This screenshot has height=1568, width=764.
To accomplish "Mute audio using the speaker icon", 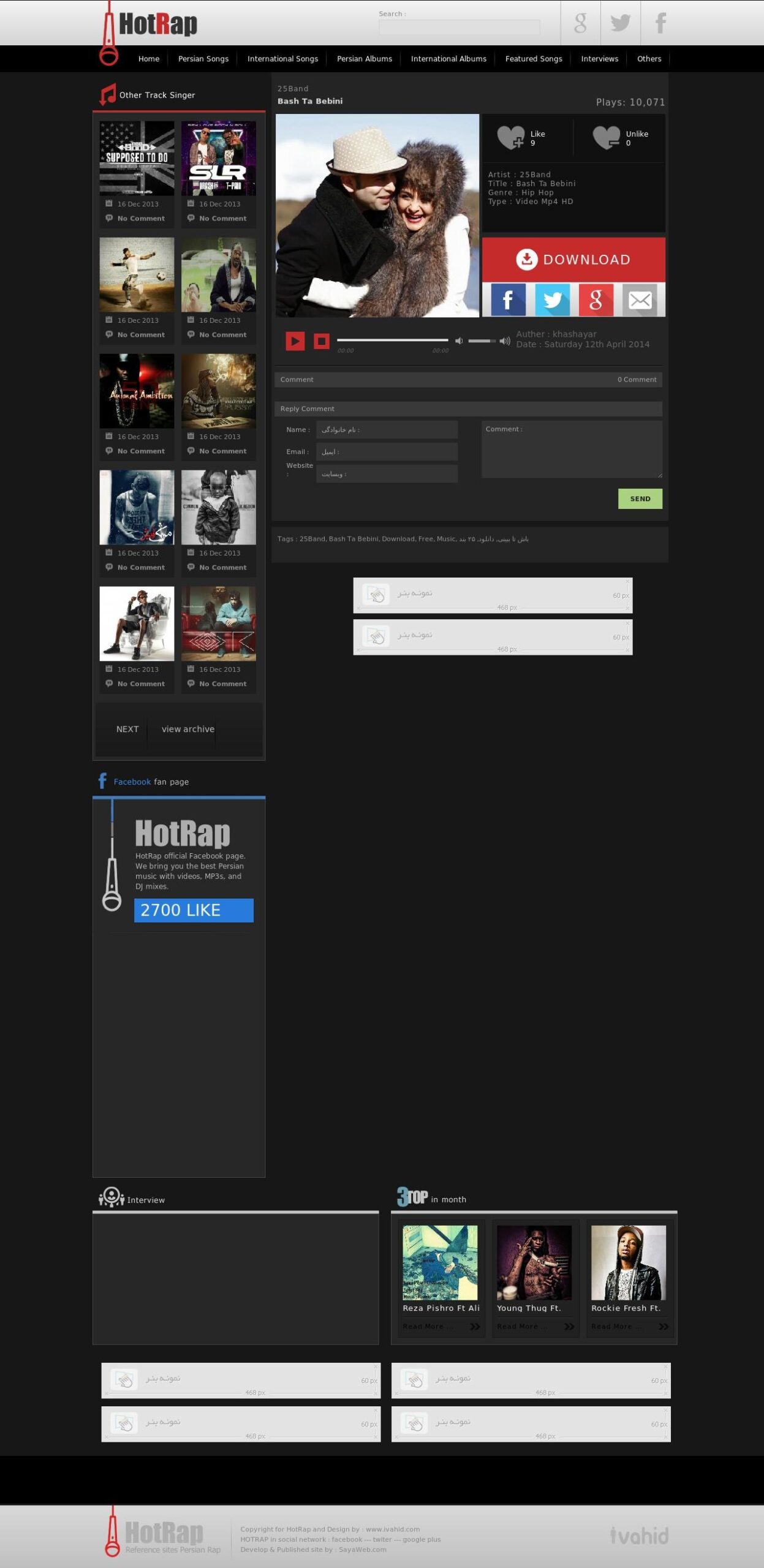I will [x=458, y=341].
